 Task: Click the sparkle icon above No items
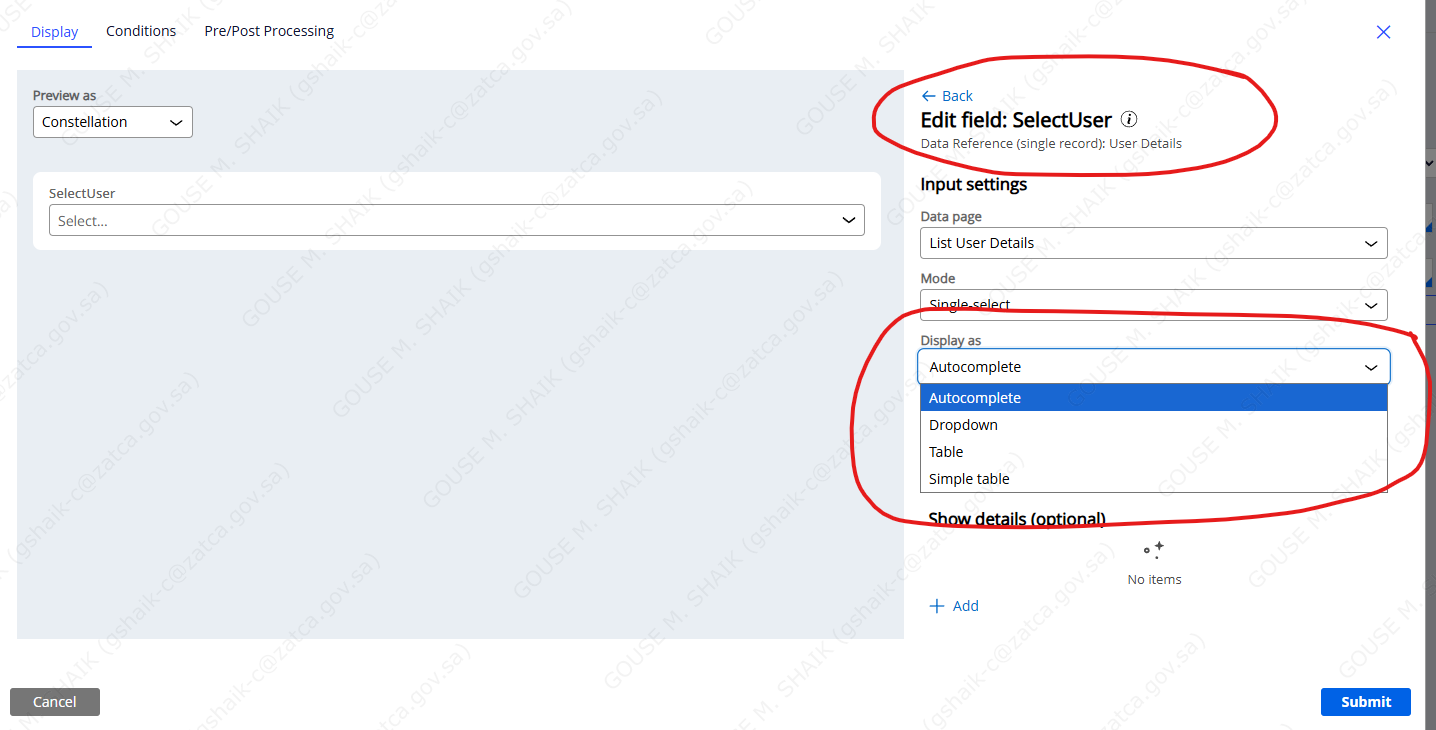(x=1154, y=549)
